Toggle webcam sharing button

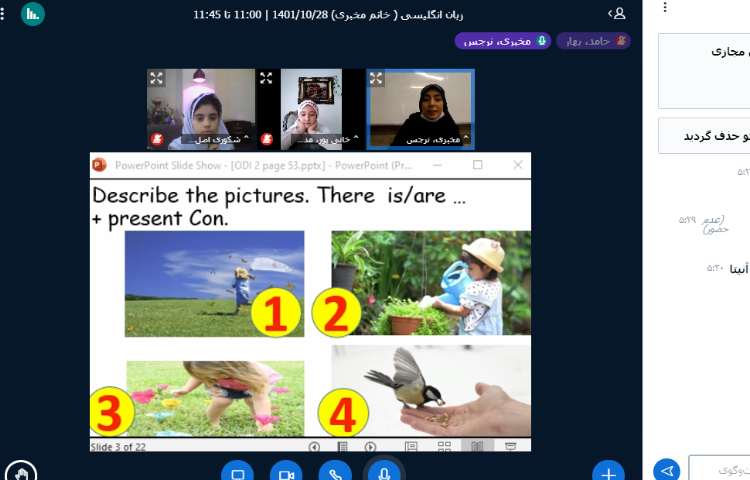(x=286, y=474)
